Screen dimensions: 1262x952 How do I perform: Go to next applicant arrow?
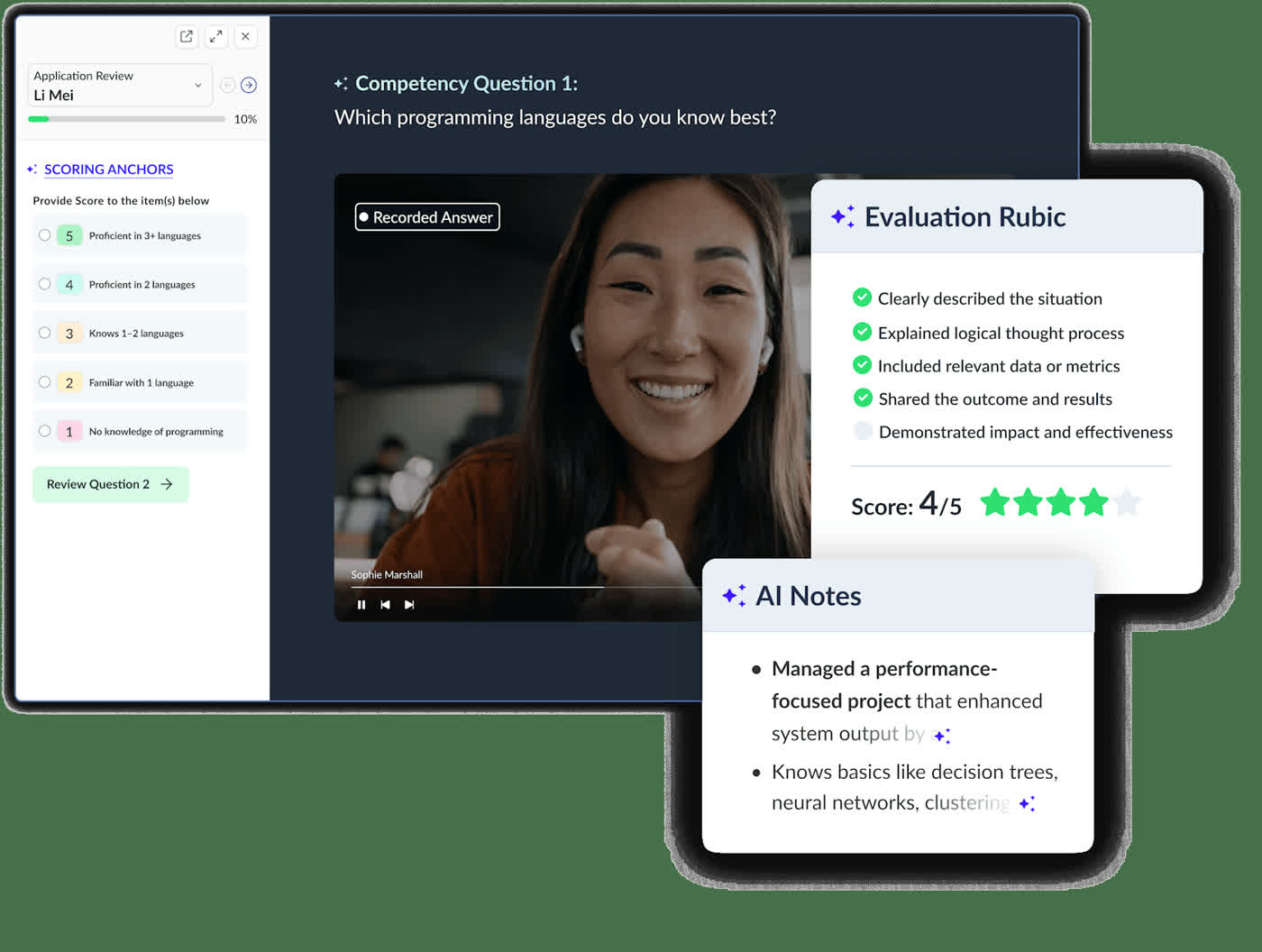point(249,85)
